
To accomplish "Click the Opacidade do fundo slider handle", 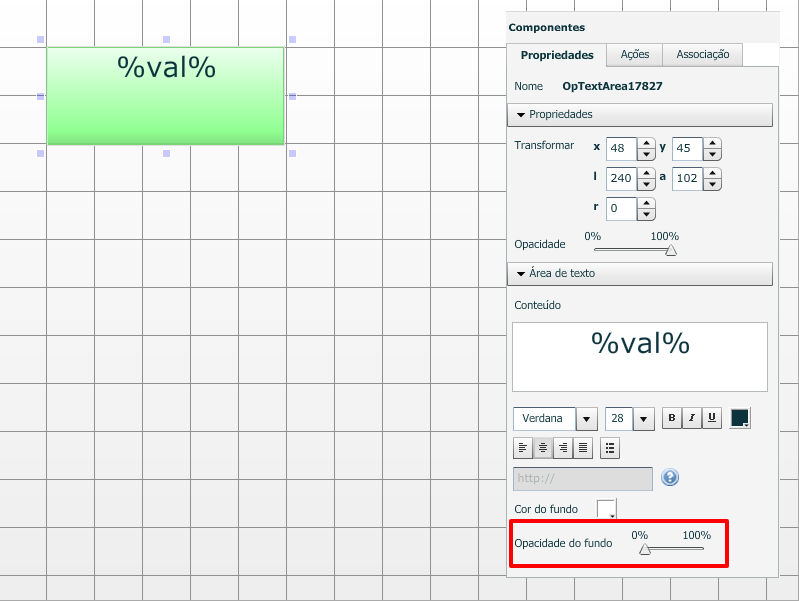I will (645, 549).
